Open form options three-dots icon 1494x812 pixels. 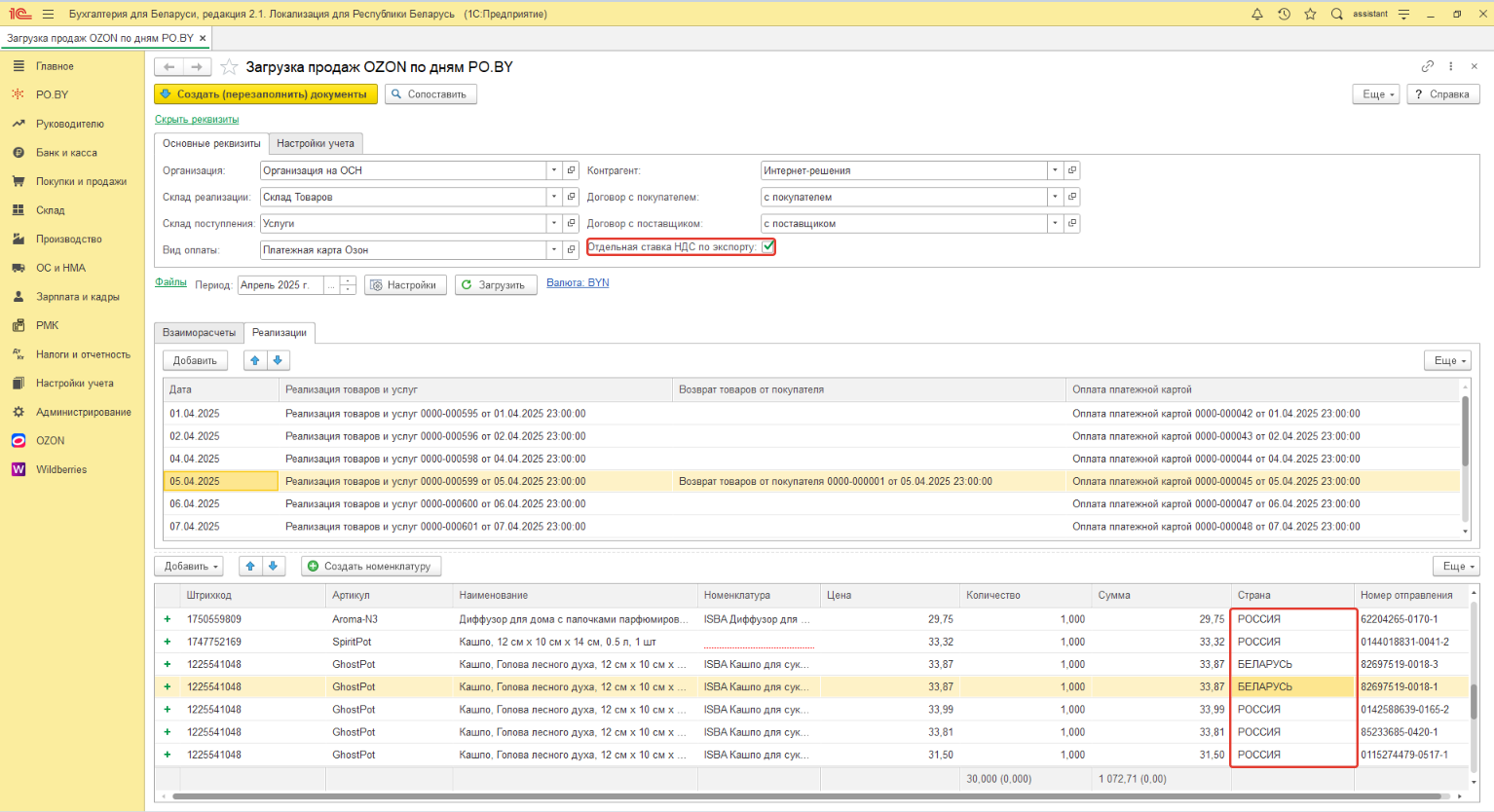[x=1451, y=66]
